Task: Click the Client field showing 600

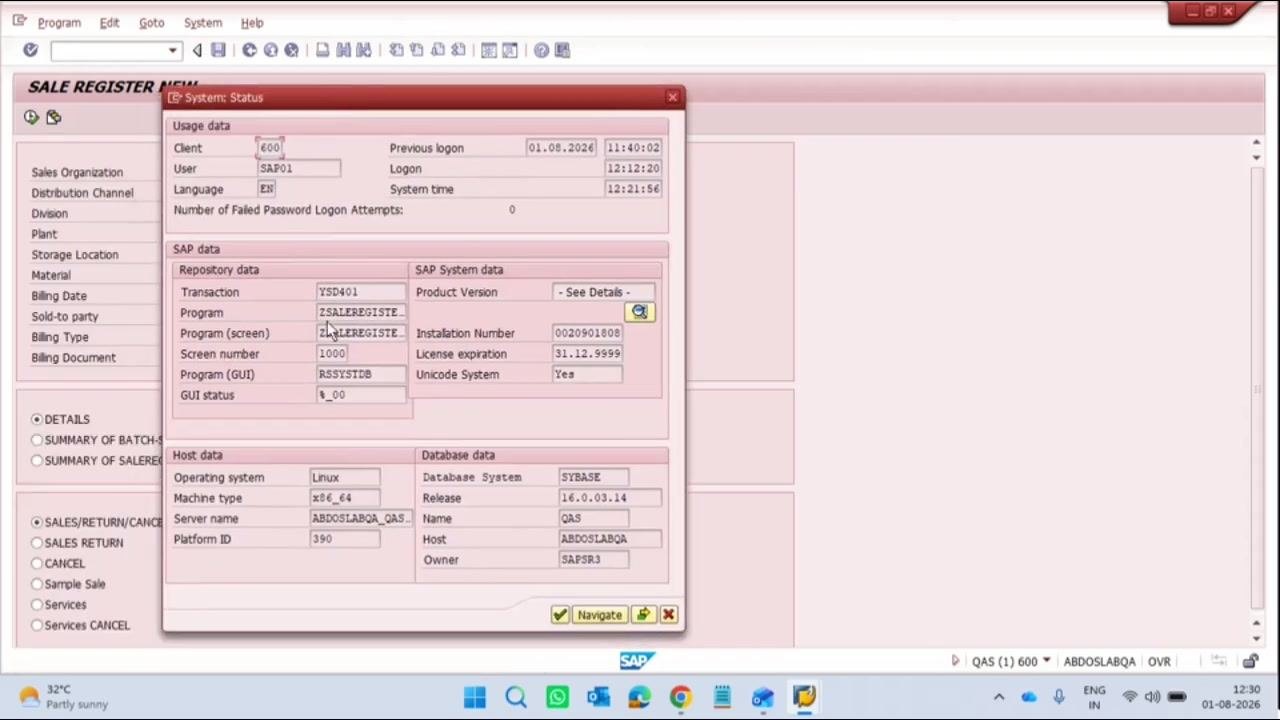Action: (270, 148)
